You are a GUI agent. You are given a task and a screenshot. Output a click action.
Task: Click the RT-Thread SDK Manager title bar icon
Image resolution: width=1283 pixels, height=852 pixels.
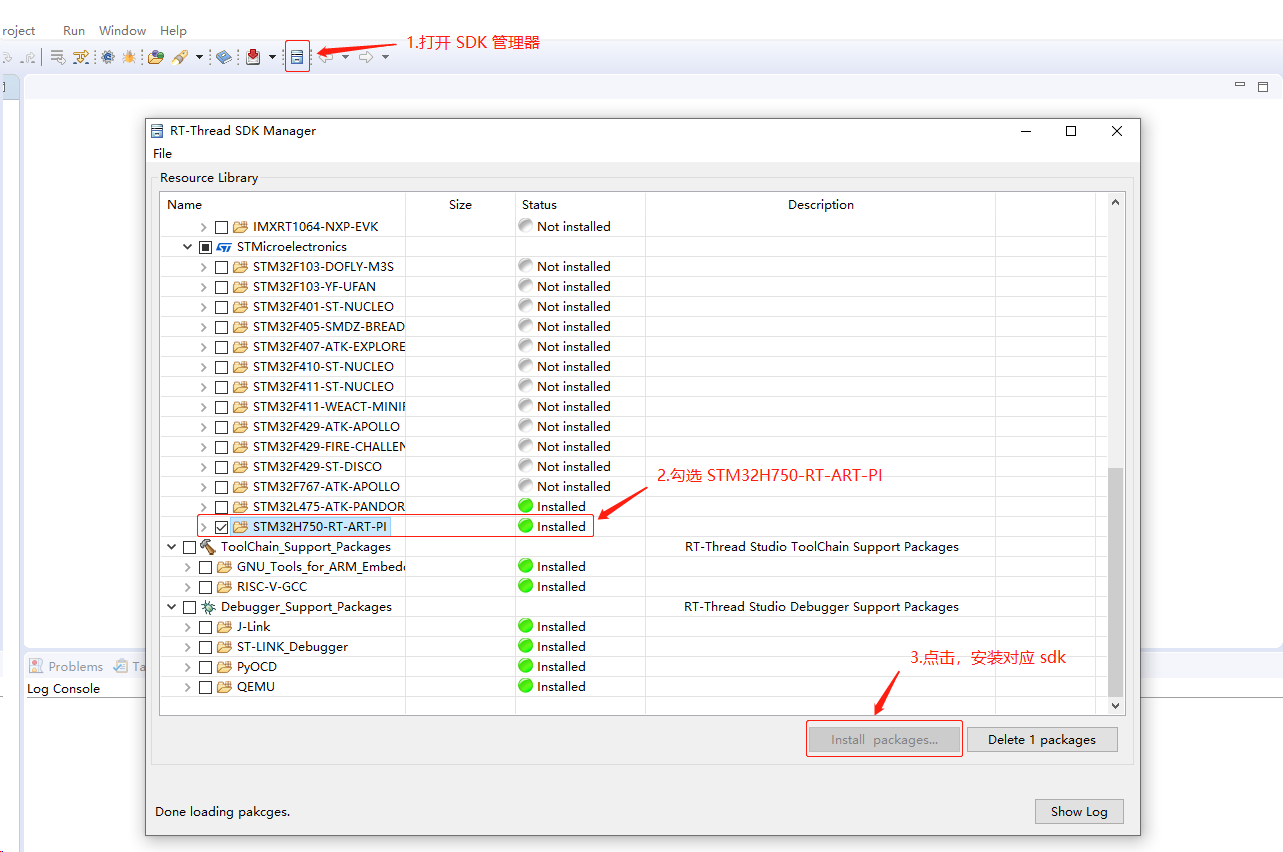157,131
